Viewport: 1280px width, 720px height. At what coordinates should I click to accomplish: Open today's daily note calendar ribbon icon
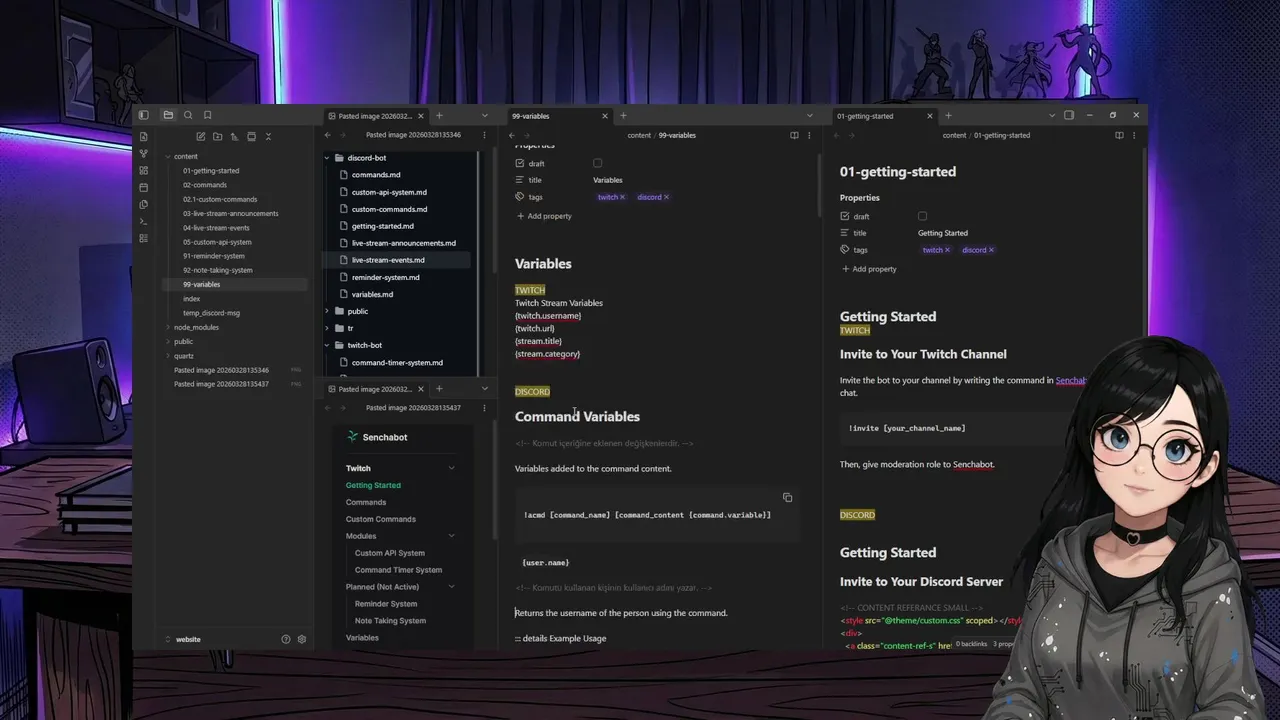pos(144,187)
